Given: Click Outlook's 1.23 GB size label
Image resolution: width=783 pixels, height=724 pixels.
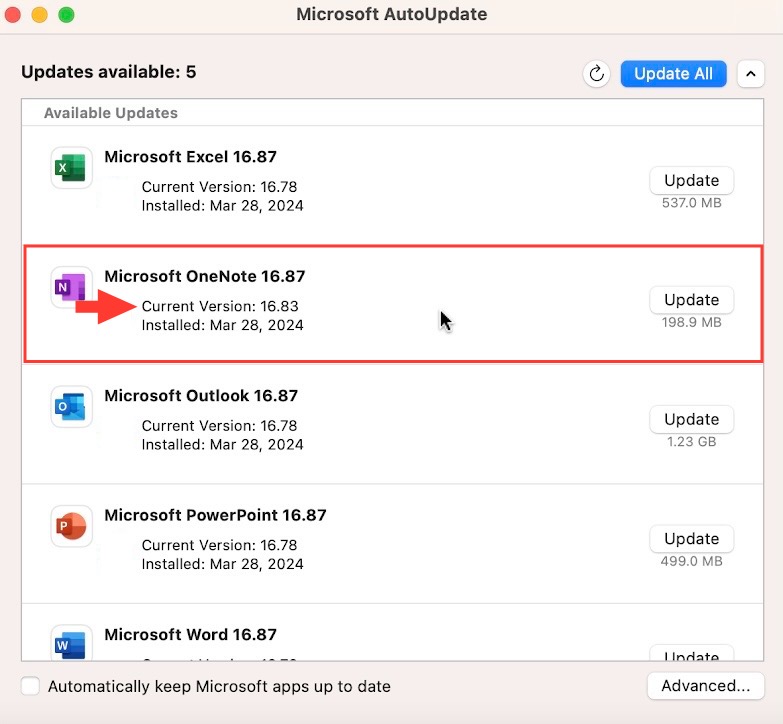Looking at the screenshot, I should [x=692, y=441].
